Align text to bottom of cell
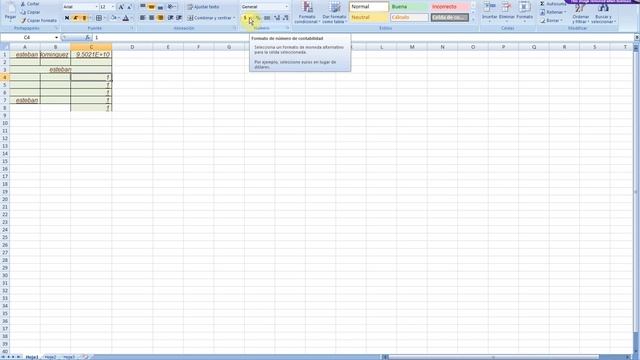The height and width of the screenshot is (360, 640). tap(160, 7)
